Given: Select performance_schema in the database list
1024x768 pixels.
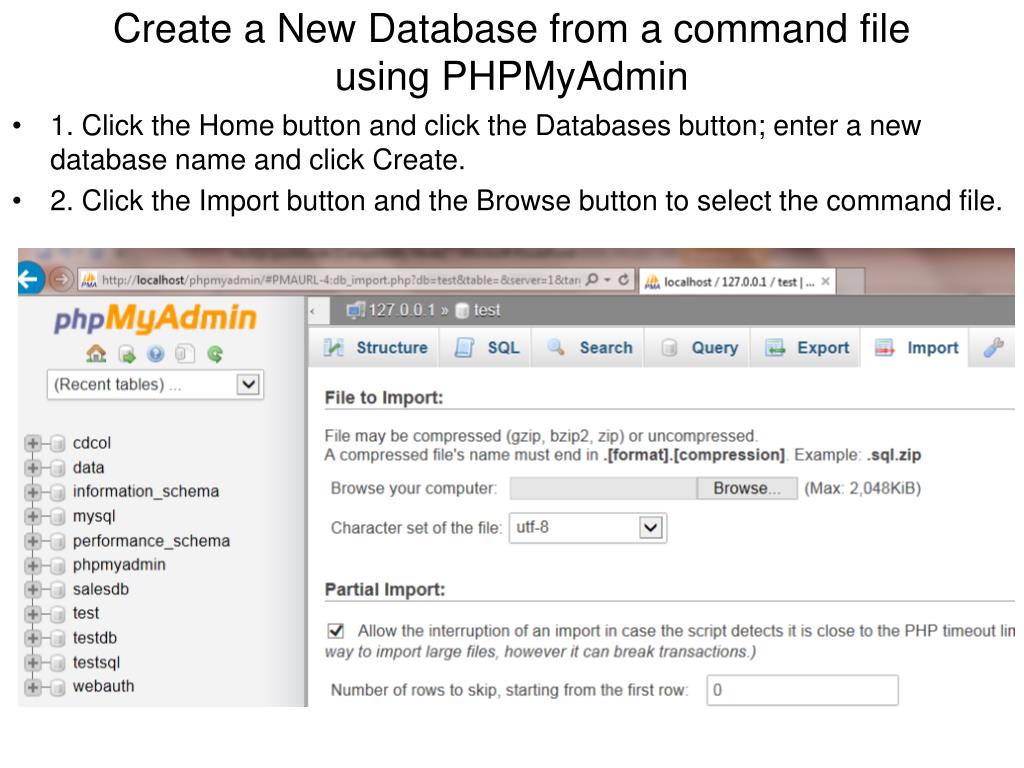Looking at the screenshot, I should [x=151, y=541].
